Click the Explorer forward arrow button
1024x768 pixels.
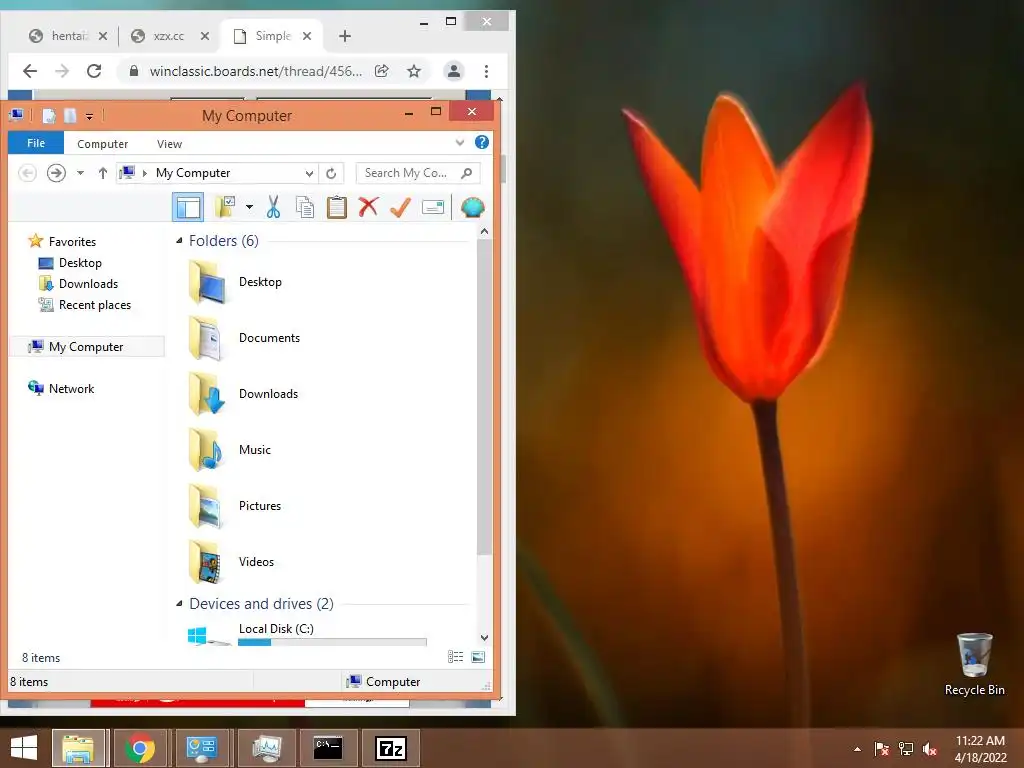point(56,173)
